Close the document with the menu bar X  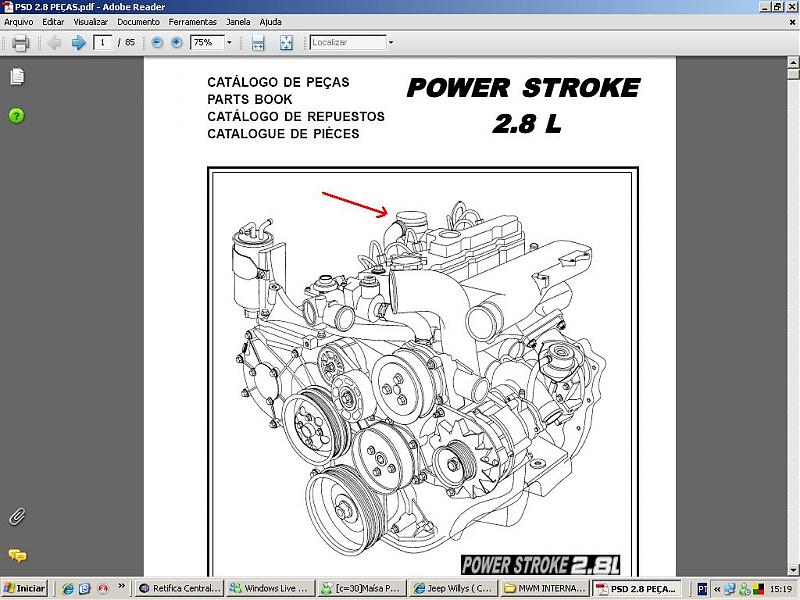pos(792,22)
